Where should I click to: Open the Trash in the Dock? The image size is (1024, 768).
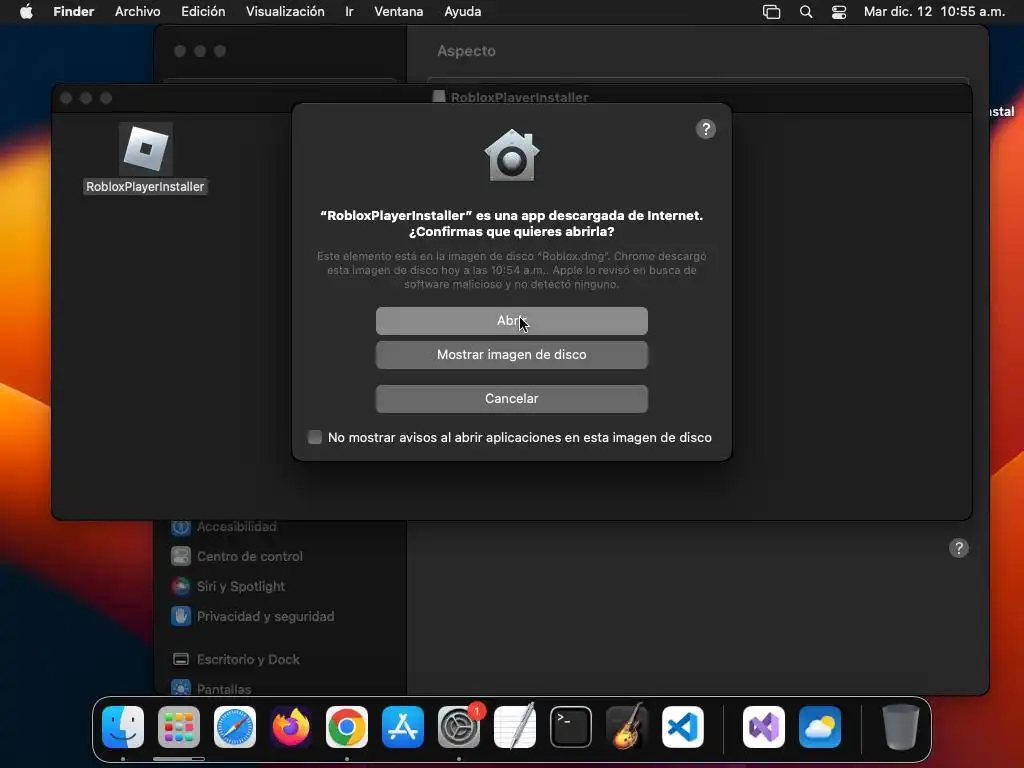point(901,727)
